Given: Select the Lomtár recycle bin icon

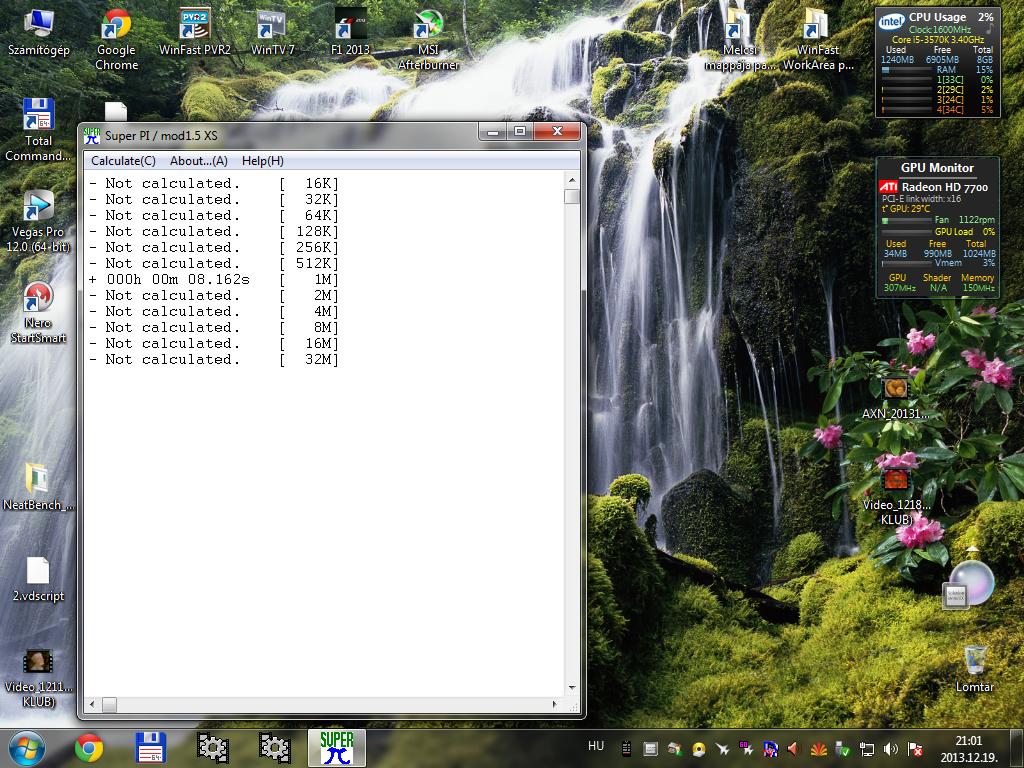Looking at the screenshot, I should point(974,669).
